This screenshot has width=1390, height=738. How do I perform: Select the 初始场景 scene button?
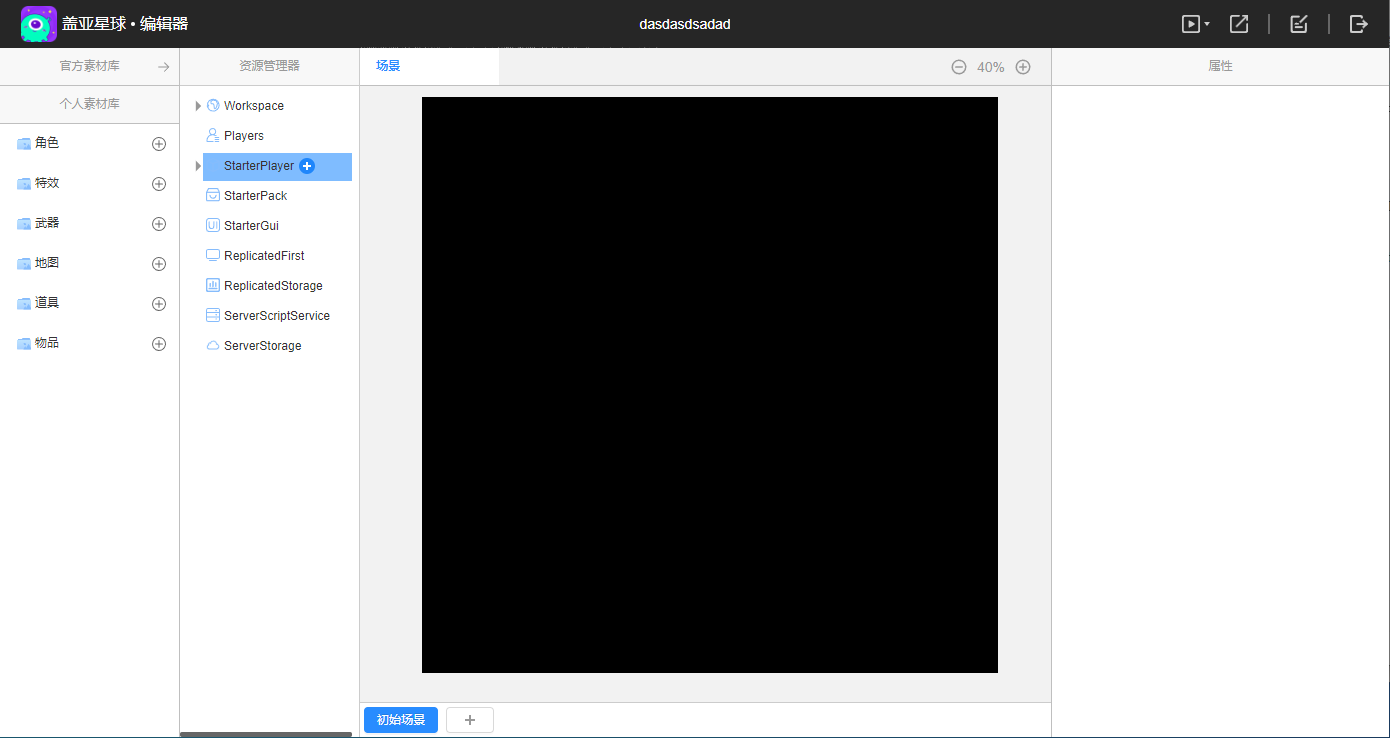tap(401, 720)
